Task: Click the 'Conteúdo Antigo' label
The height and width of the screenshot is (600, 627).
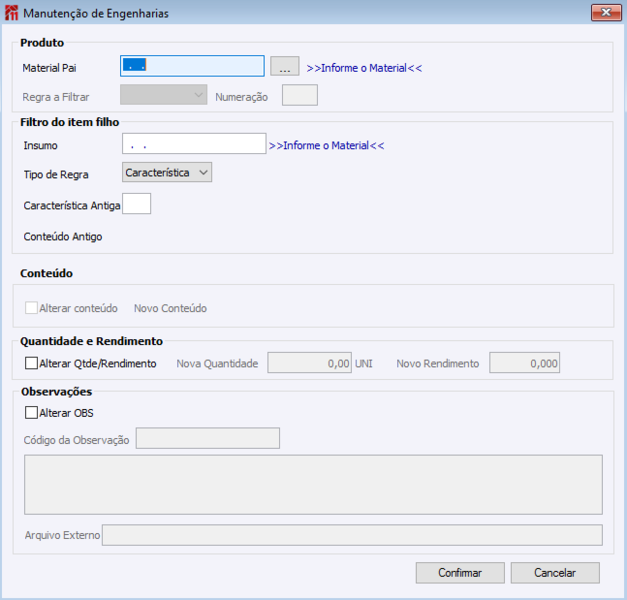Action: pyautogui.click(x=63, y=237)
